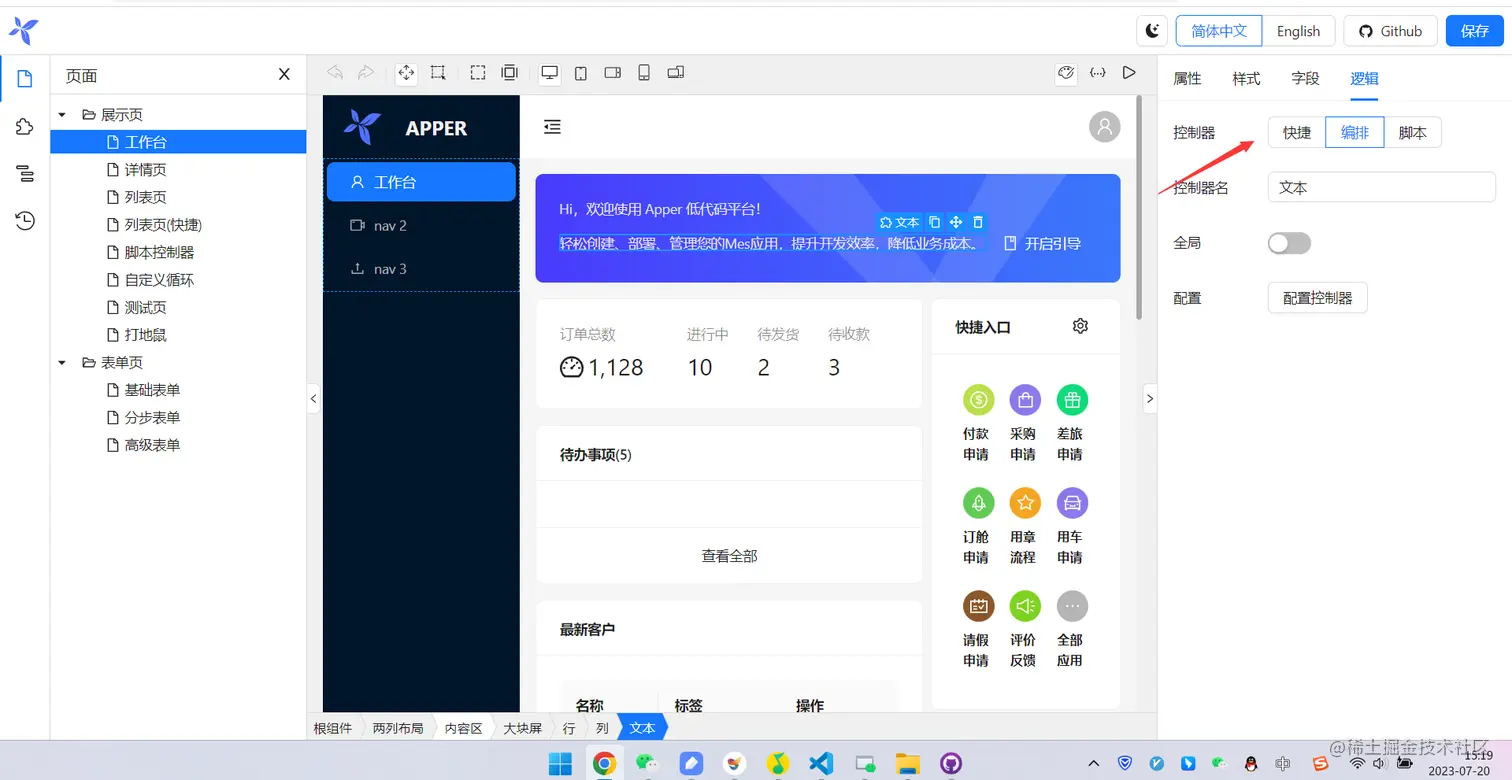Screen dimensions: 1512x780
Task: Select 两列布局 in the breadcrumb
Action: [398, 728]
